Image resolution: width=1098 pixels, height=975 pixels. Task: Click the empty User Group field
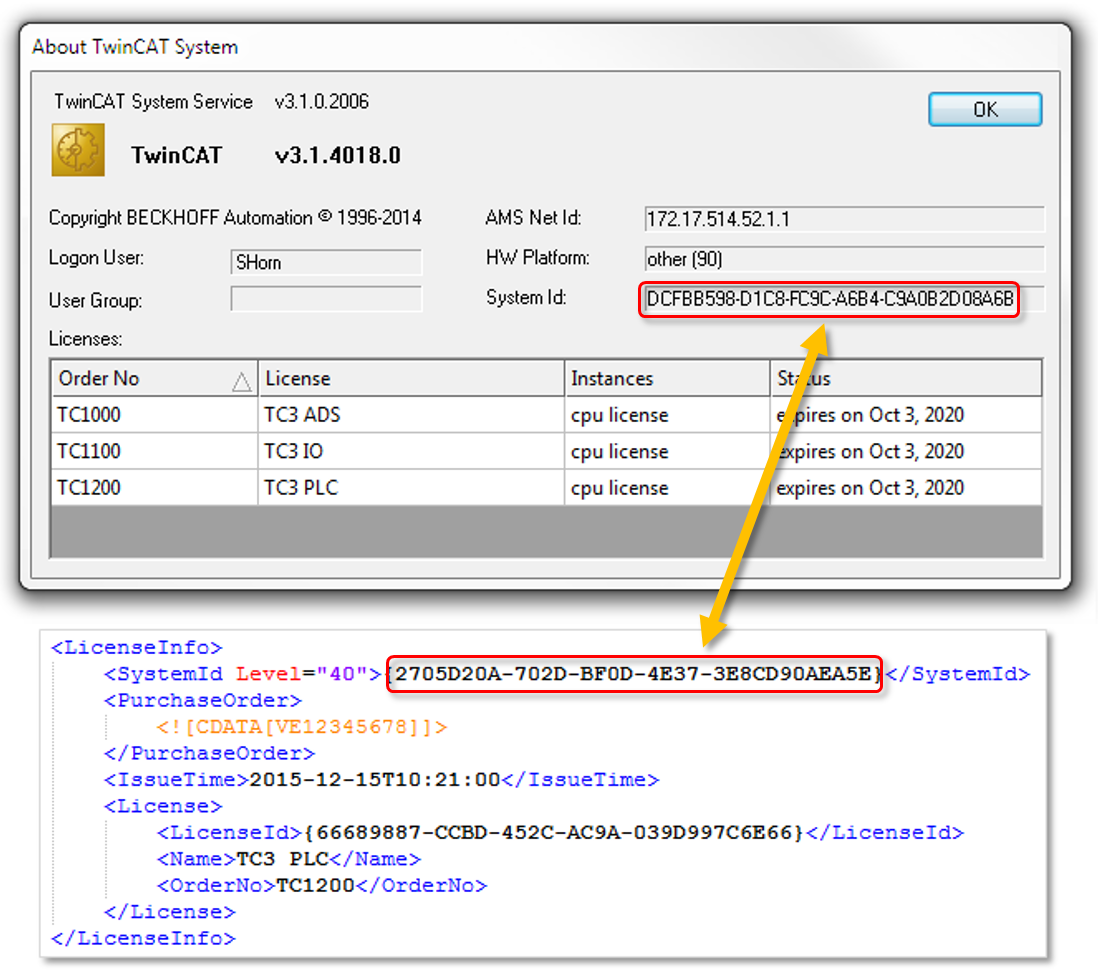pyautogui.click(x=326, y=299)
